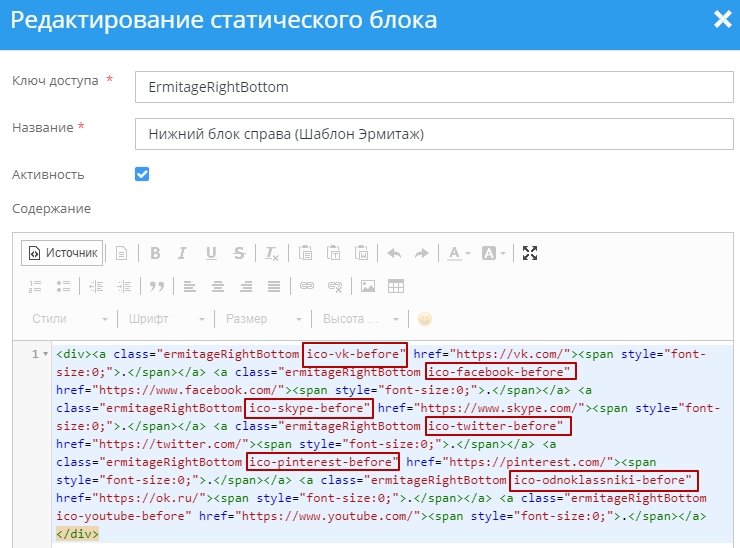The image size is (740, 548).
Task: Toggle bold formatting
Action: (x=155, y=253)
